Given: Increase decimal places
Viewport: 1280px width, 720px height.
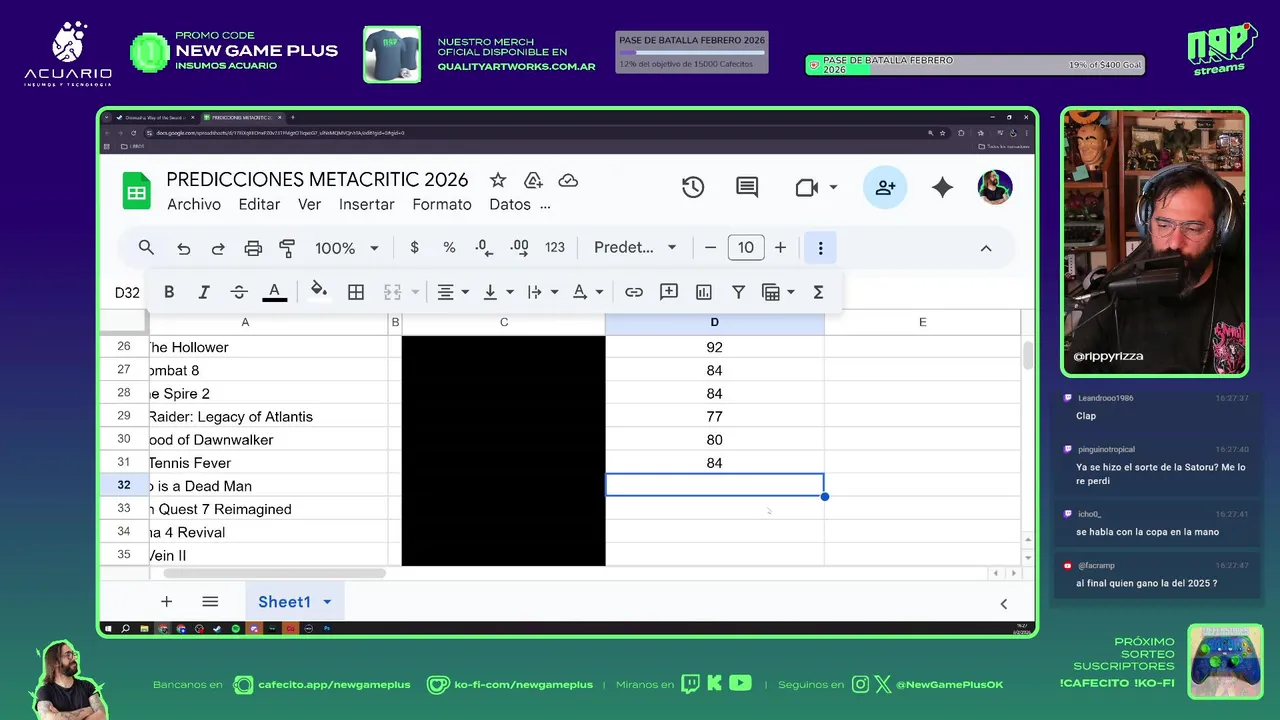Looking at the screenshot, I should [x=519, y=248].
